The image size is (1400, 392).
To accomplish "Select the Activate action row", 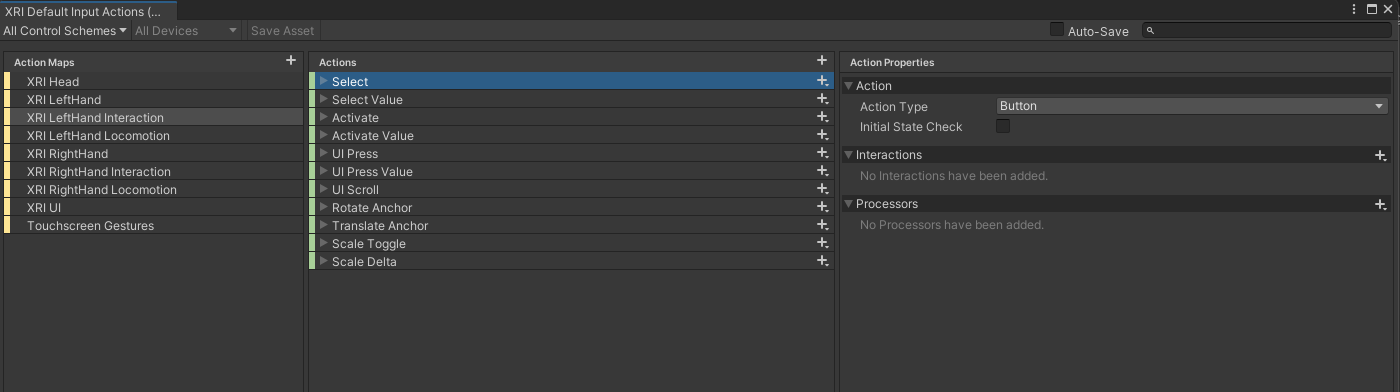I will tap(571, 117).
